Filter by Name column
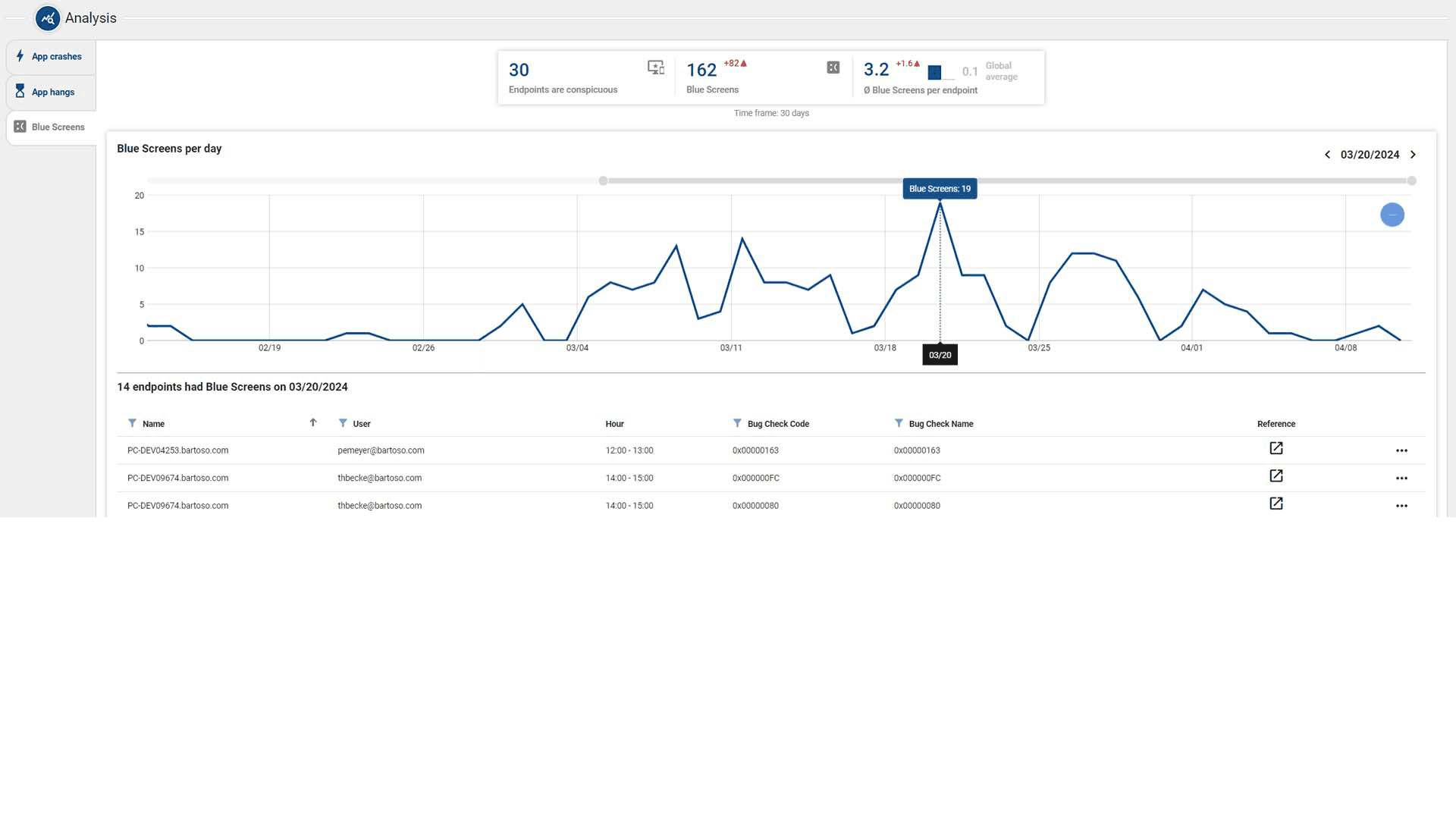 coord(132,423)
